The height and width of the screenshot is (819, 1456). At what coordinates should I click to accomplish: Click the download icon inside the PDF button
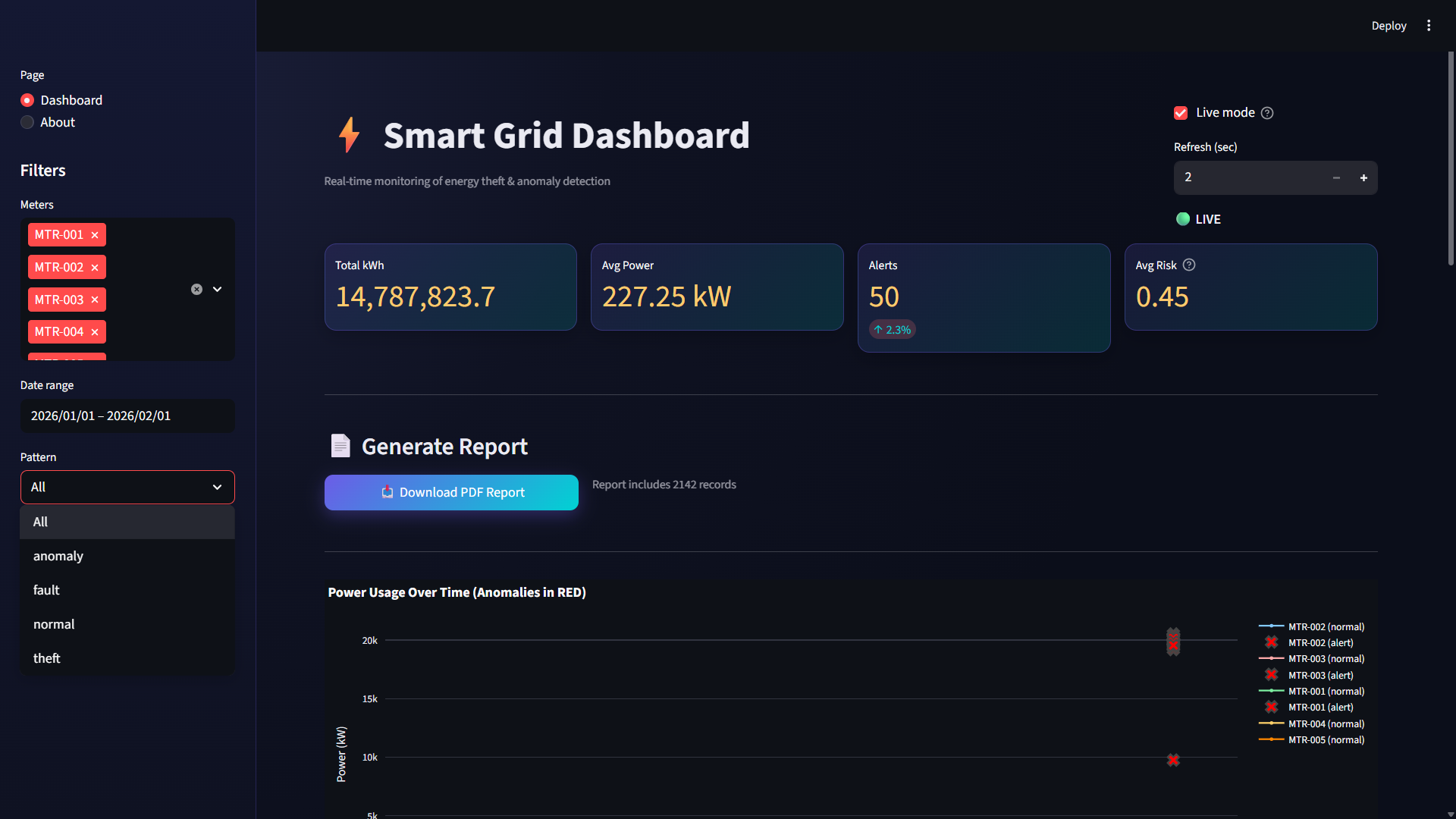[388, 492]
